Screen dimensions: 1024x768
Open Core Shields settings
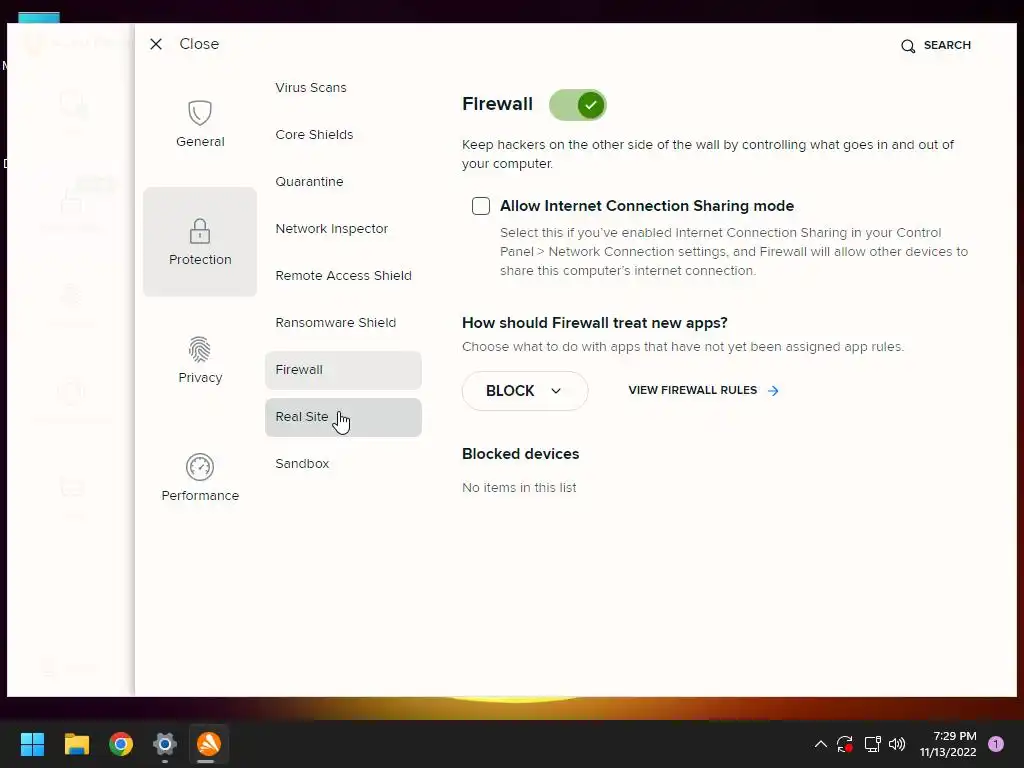314,135
